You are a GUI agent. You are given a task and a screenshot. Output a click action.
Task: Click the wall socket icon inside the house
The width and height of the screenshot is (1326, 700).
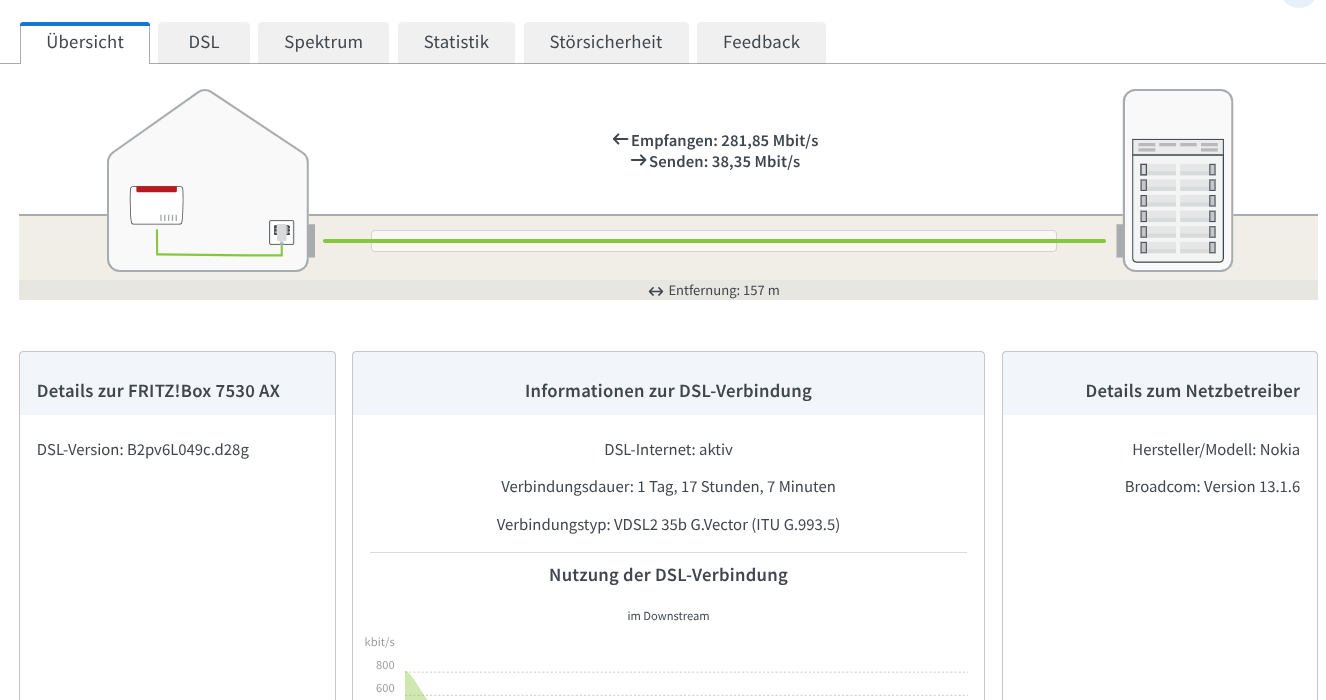pos(281,233)
